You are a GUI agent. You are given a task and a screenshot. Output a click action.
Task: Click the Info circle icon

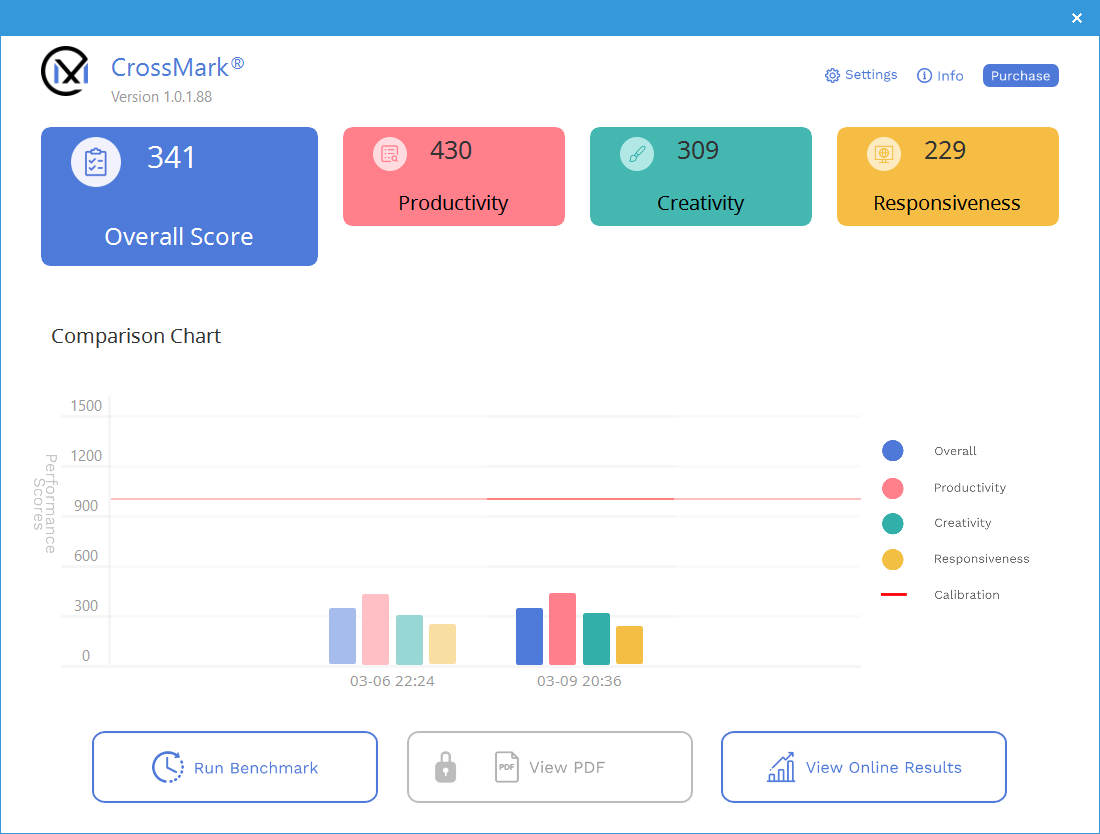(925, 75)
